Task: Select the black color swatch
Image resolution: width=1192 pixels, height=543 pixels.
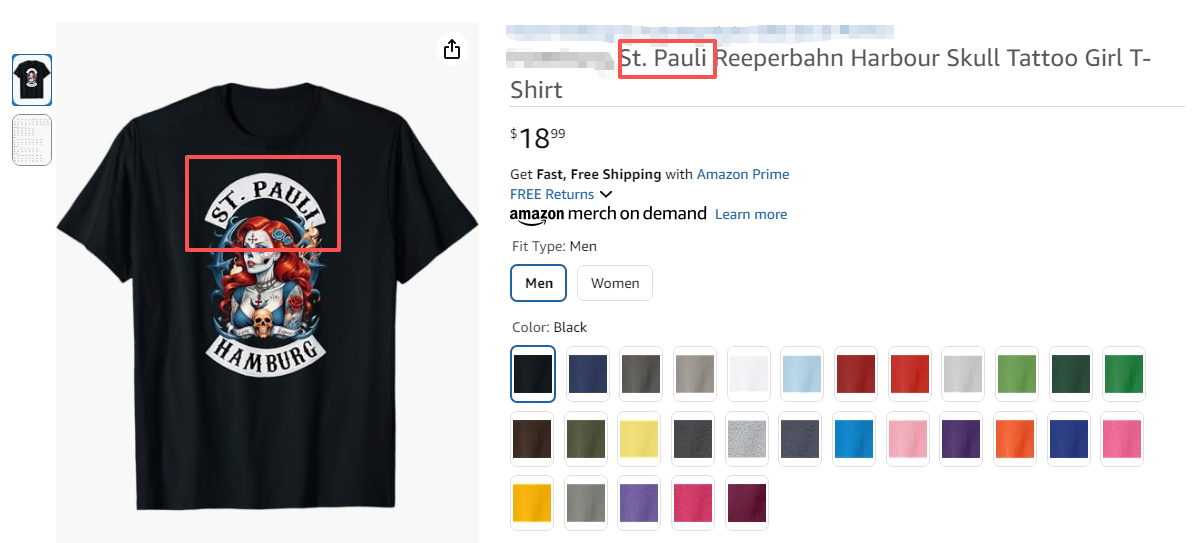Action: pos(533,374)
